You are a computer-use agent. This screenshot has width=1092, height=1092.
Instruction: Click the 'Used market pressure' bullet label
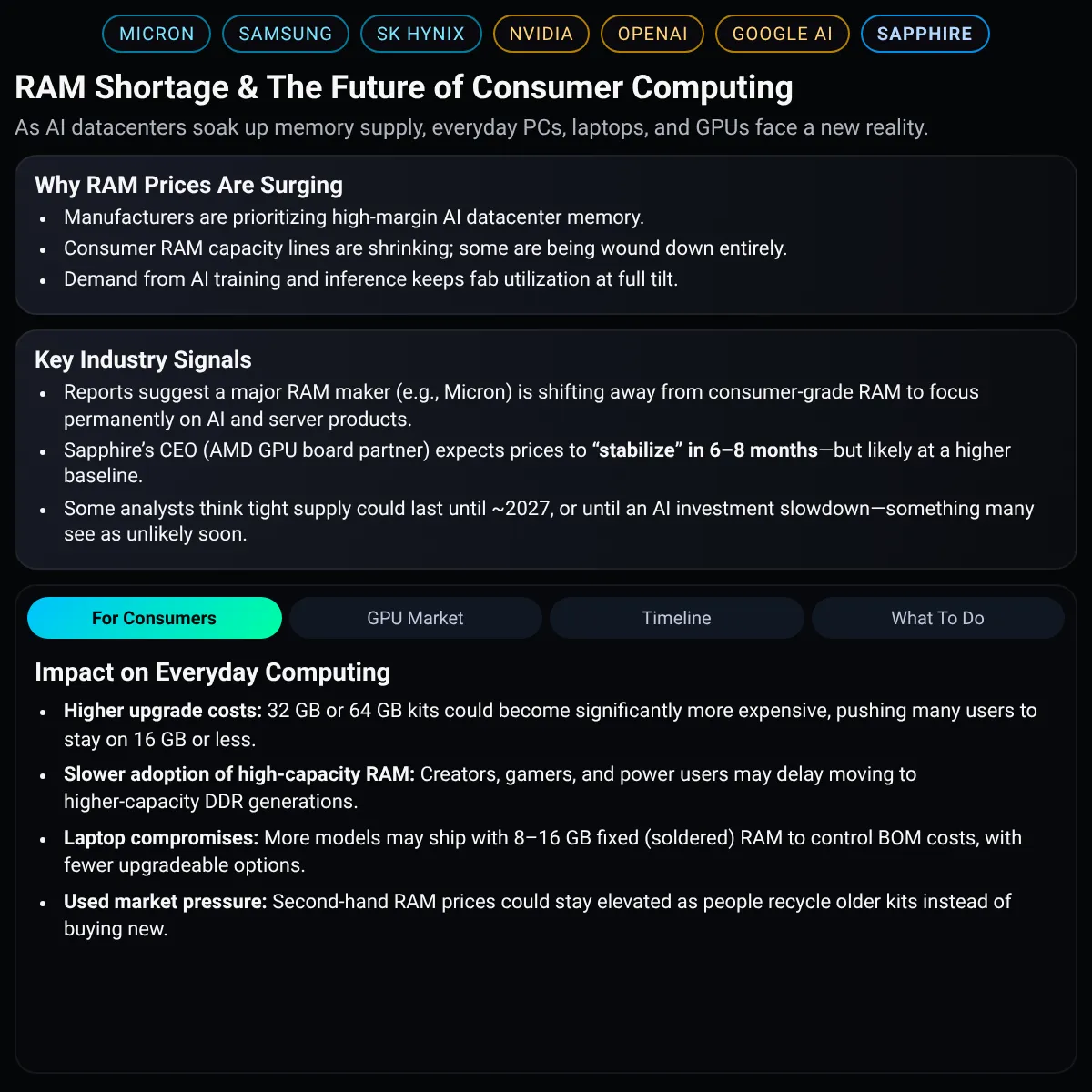(165, 902)
